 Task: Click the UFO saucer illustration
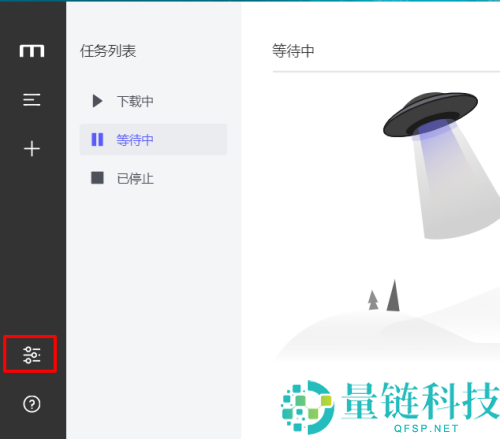[430, 114]
